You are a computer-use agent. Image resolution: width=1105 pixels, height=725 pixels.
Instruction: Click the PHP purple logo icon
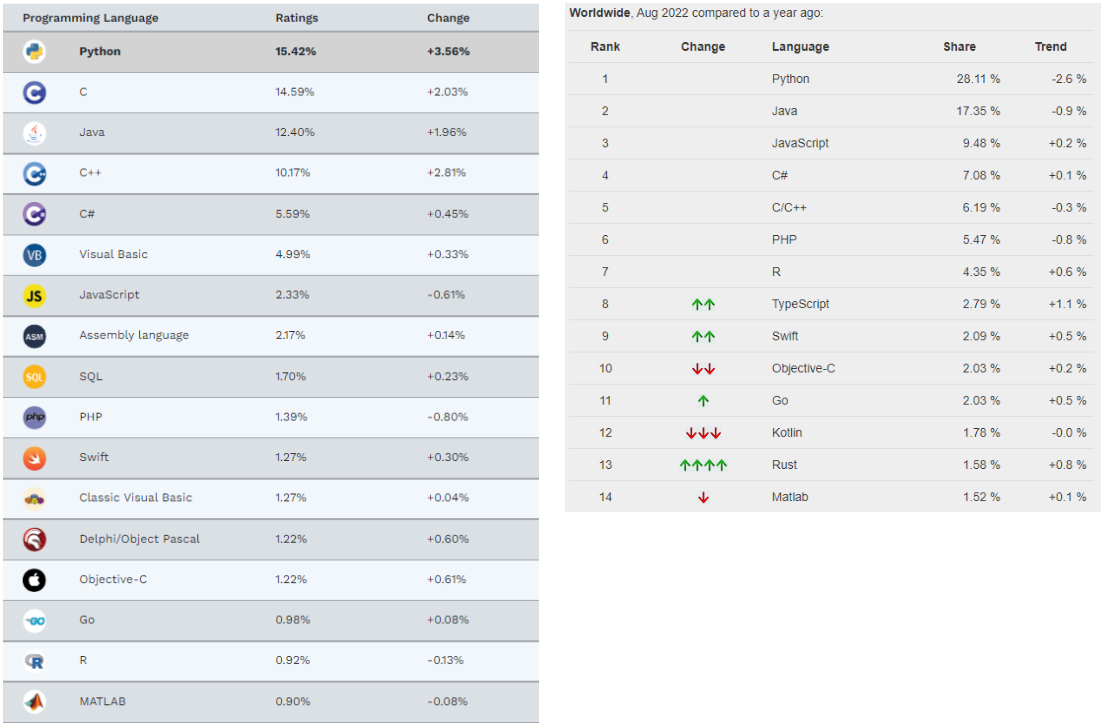[35, 417]
